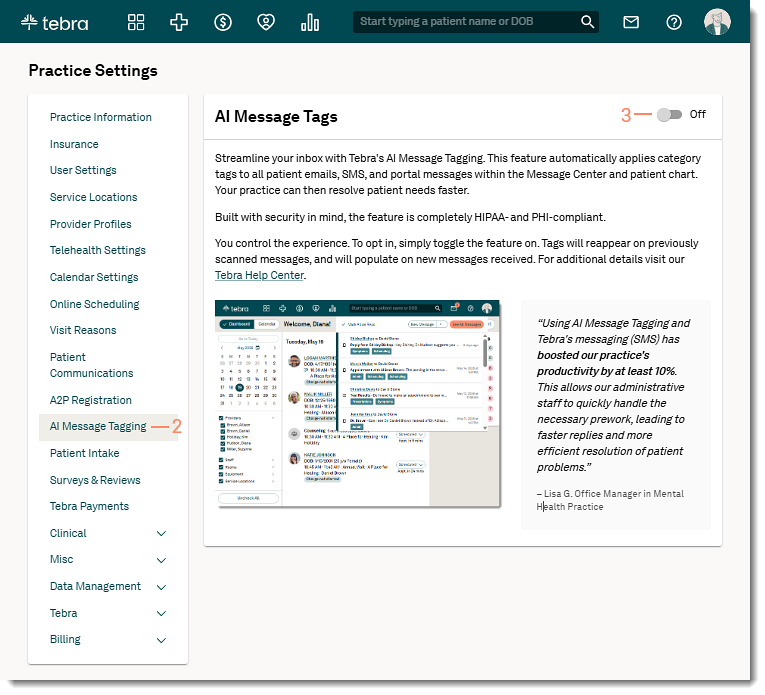Open the Billing dollar icon

coord(223,22)
